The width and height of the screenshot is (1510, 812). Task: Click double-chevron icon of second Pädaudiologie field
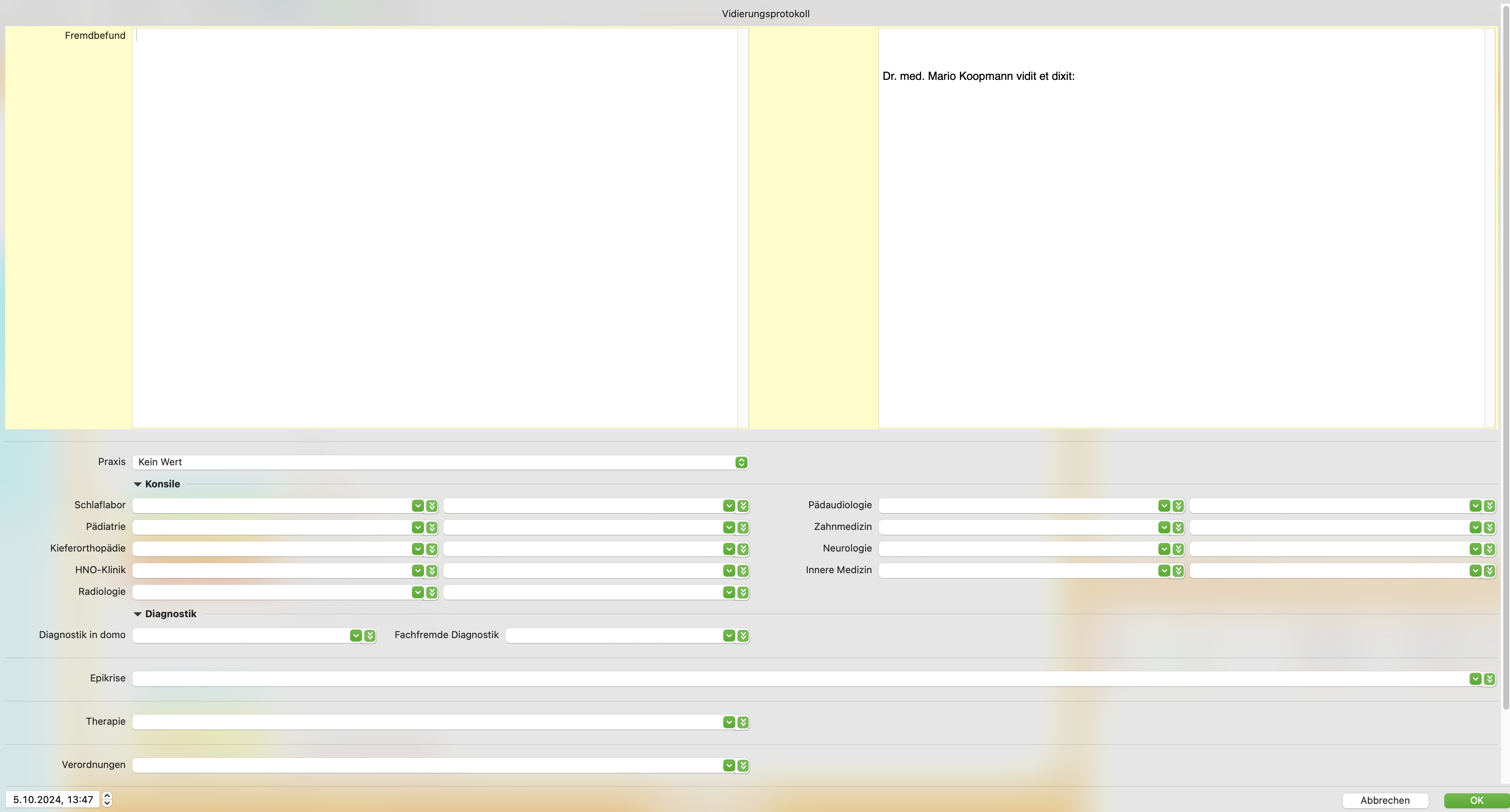click(x=1489, y=505)
